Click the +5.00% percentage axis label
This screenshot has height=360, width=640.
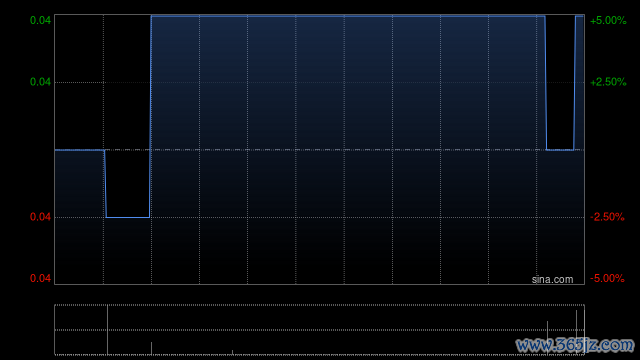point(608,20)
